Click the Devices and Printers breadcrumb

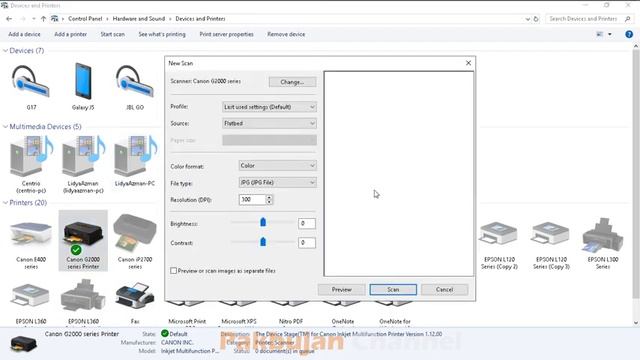click(200, 19)
